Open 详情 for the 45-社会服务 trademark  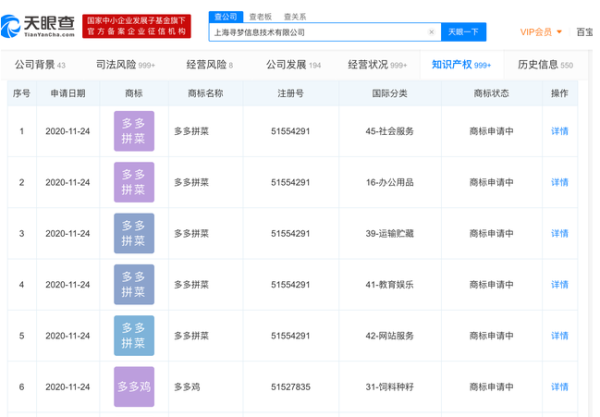click(559, 131)
